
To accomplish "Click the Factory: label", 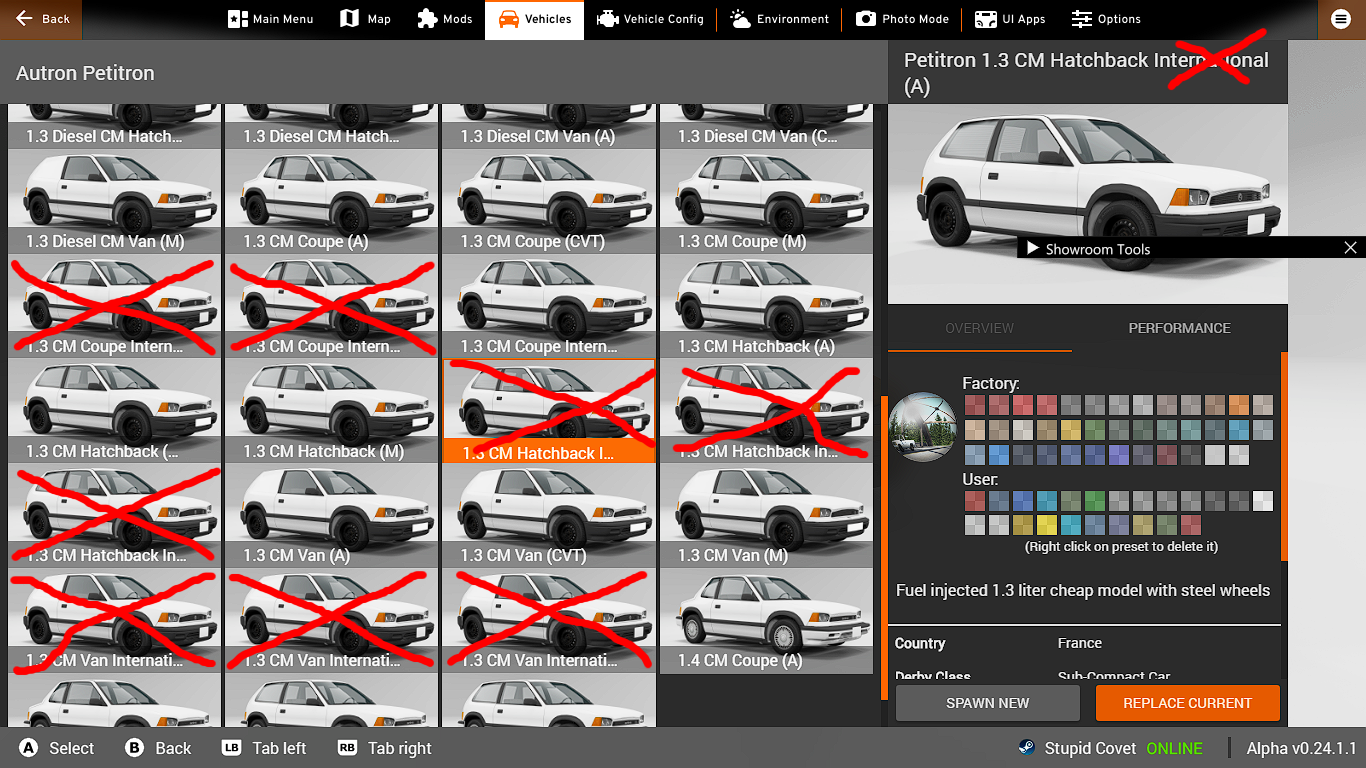I will (x=991, y=383).
